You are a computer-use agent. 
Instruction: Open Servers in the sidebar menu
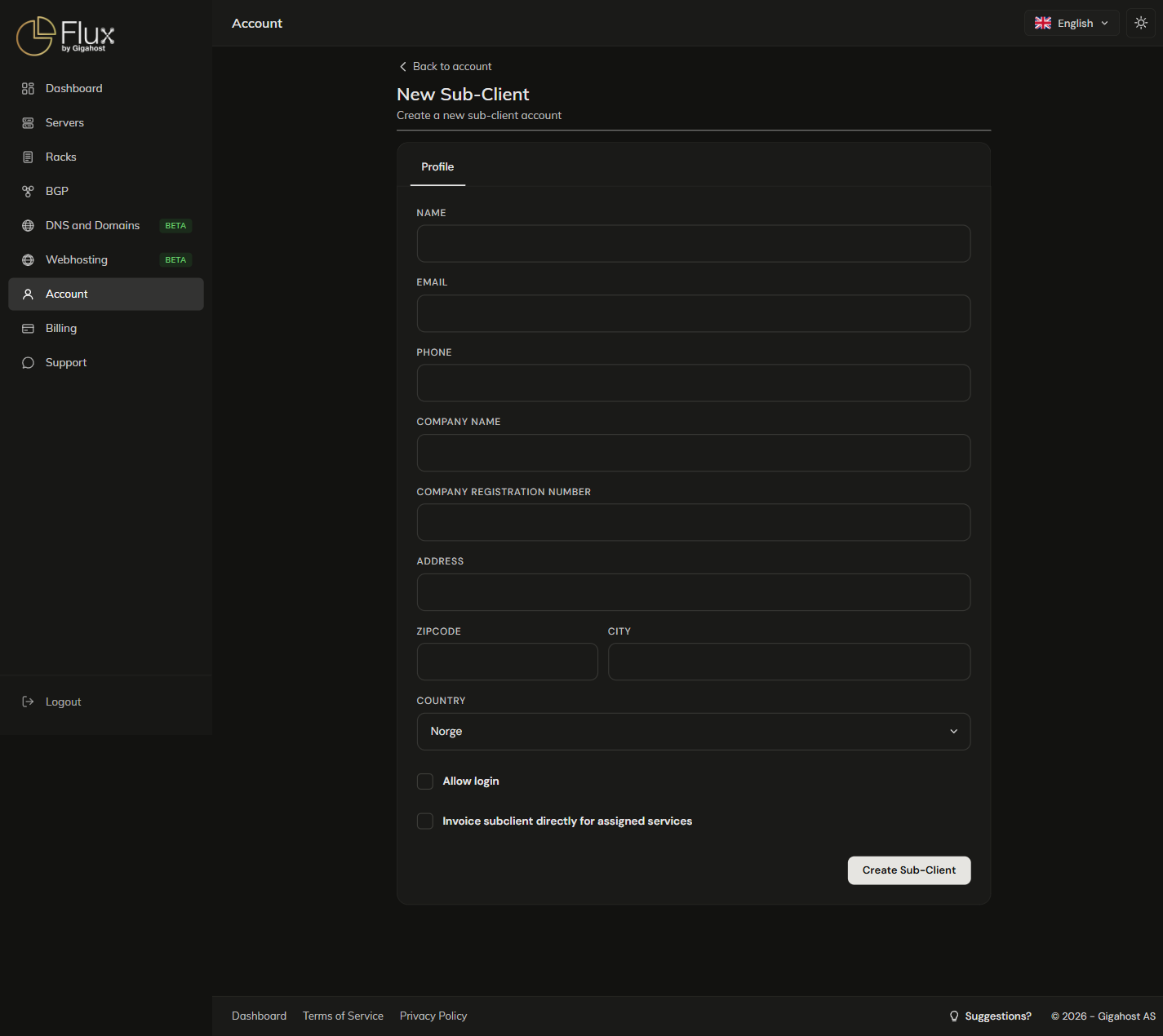106,122
